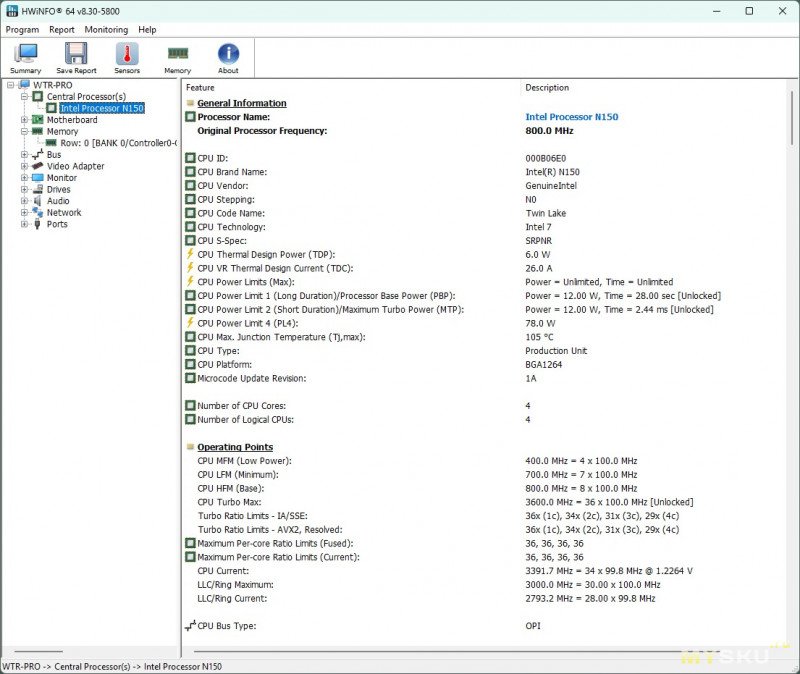The height and width of the screenshot is (674, 800).
Task: Click the Feature column header
Action: pos(200,88)
